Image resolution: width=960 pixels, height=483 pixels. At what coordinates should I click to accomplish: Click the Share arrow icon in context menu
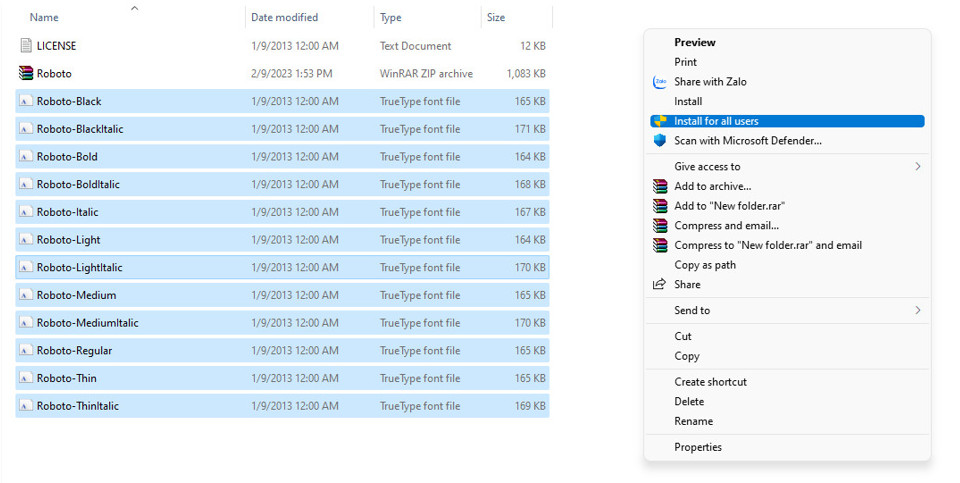pyautogui.click(x=659, y=285)
